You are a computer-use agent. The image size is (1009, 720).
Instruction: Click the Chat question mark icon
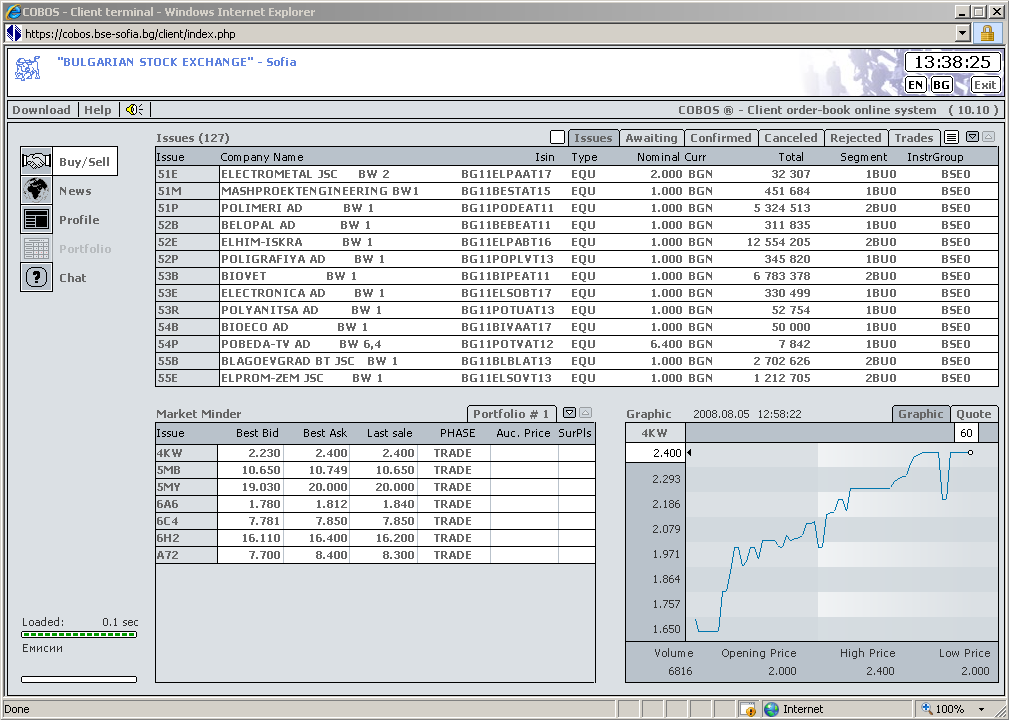(37, 277)
